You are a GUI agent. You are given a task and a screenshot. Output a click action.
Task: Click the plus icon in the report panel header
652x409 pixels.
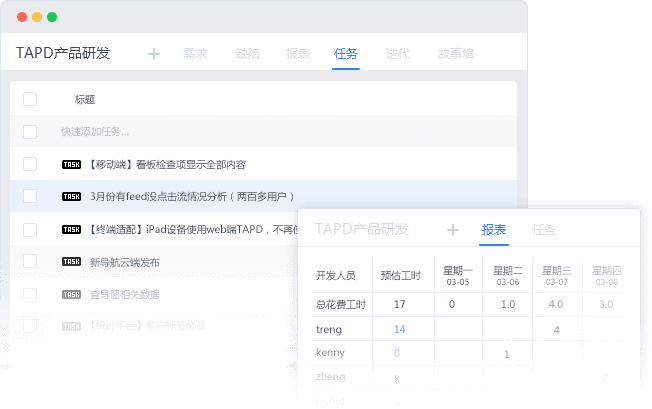[453, 230]
